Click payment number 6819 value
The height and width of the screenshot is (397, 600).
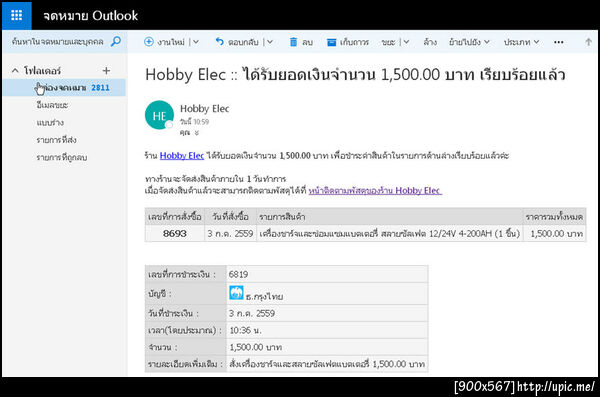click(238, 274)
